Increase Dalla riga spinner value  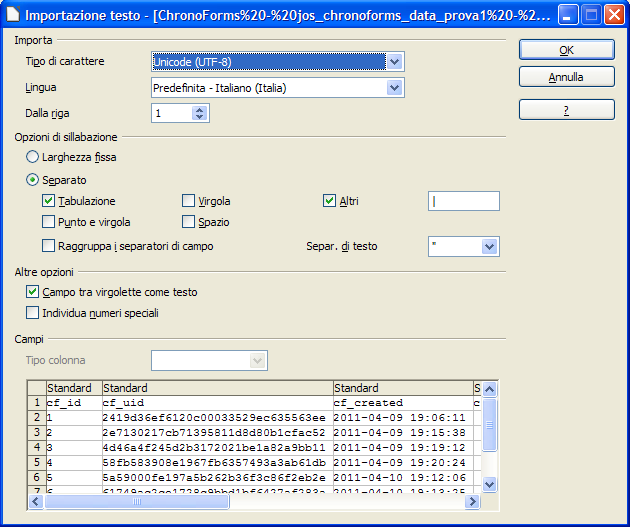200,109
